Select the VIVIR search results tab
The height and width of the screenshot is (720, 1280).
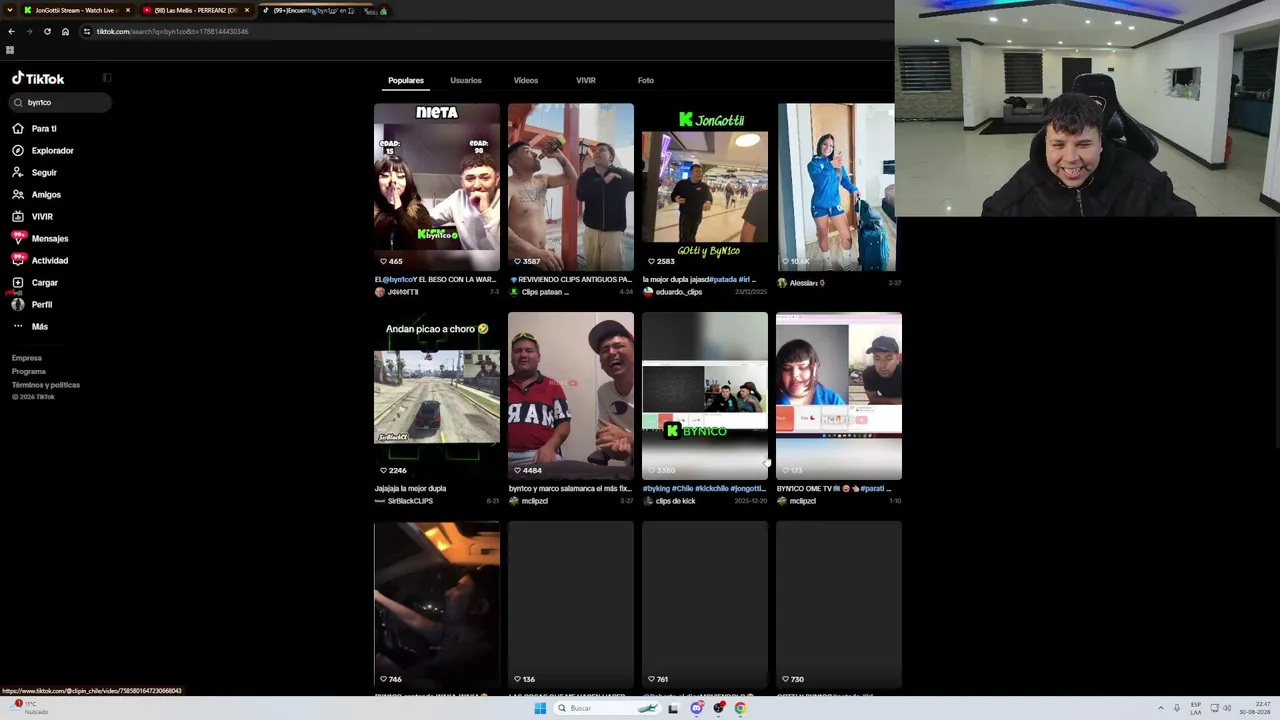click(586, 80)
